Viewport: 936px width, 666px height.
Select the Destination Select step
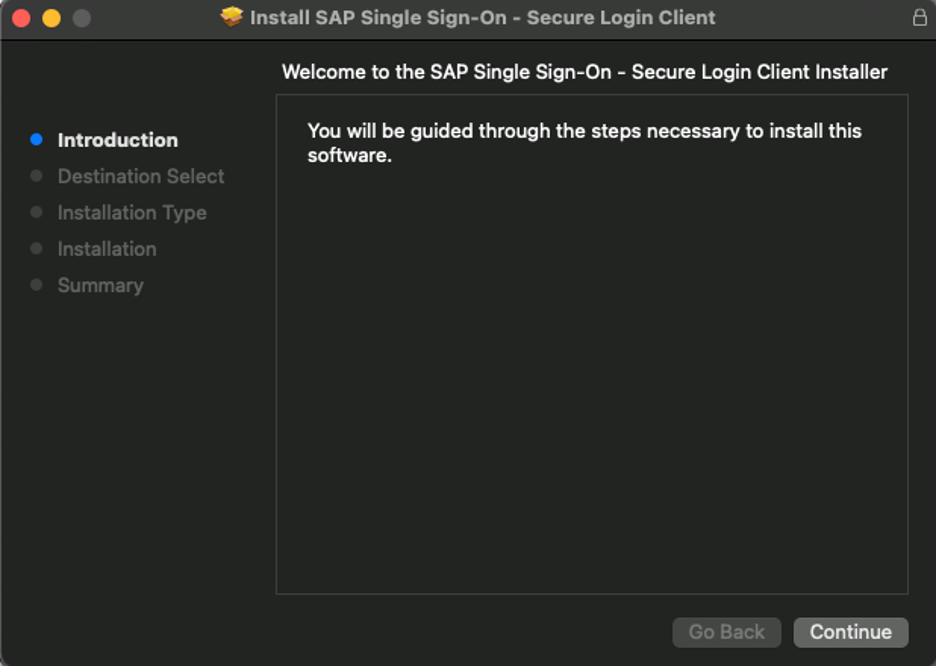tap(141, 176)
